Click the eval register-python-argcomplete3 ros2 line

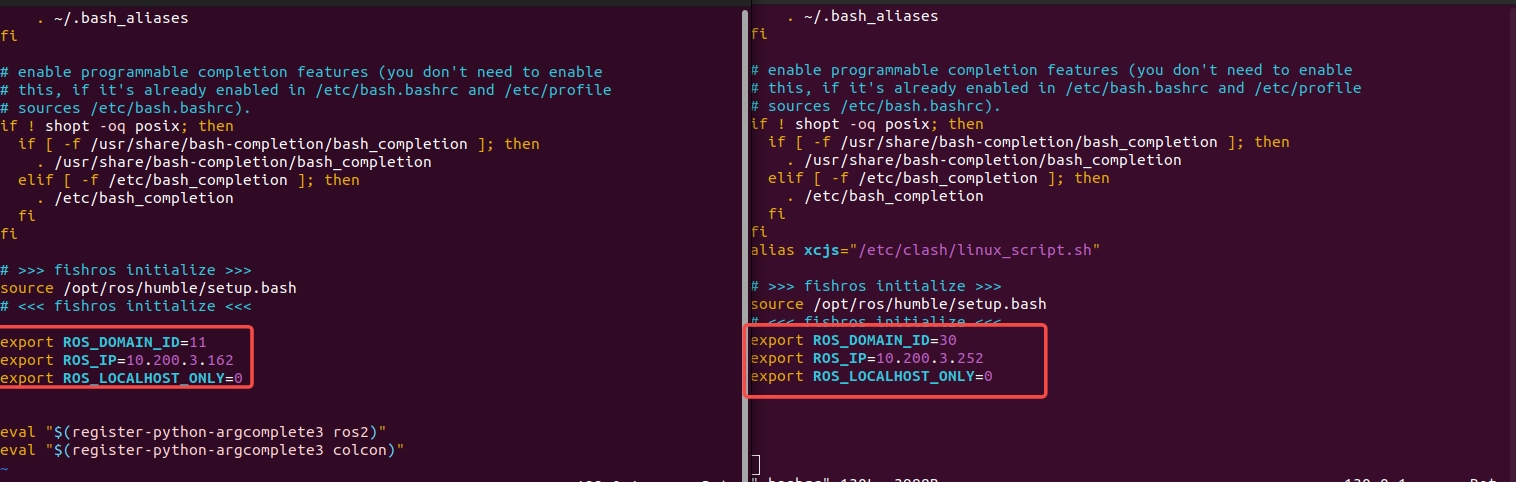pos(193,432)
